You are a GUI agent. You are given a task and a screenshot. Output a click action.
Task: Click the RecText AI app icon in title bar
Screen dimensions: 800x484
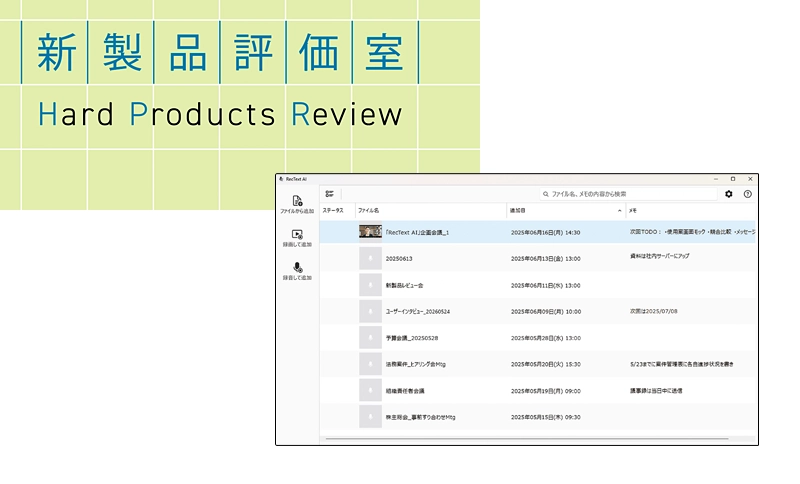[281, 179]
